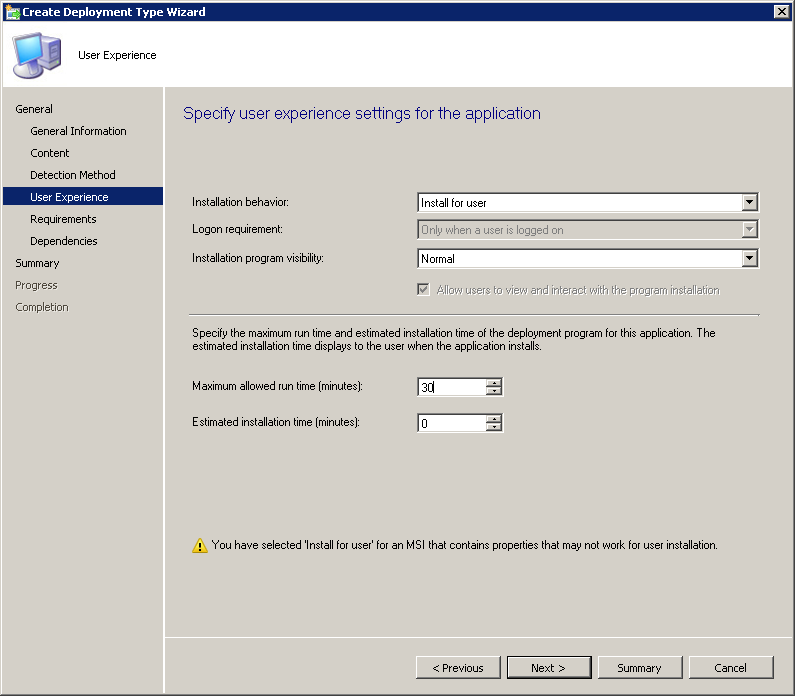795x696 pixels.
Task: Click the Previous button
Action: pyautogui.click(x=457, y=668)
